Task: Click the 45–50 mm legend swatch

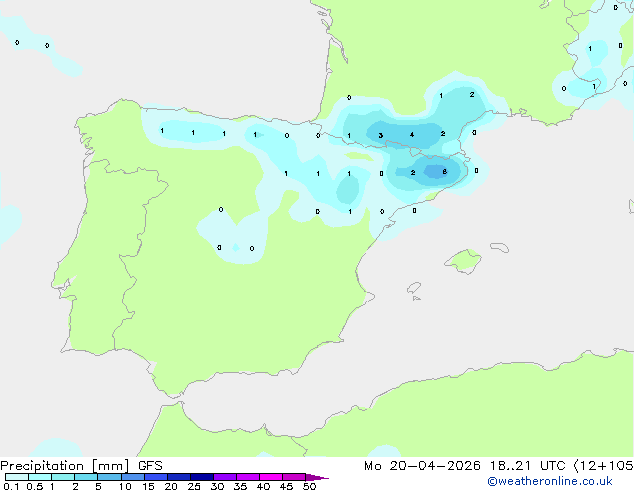Action: [294, 477]
